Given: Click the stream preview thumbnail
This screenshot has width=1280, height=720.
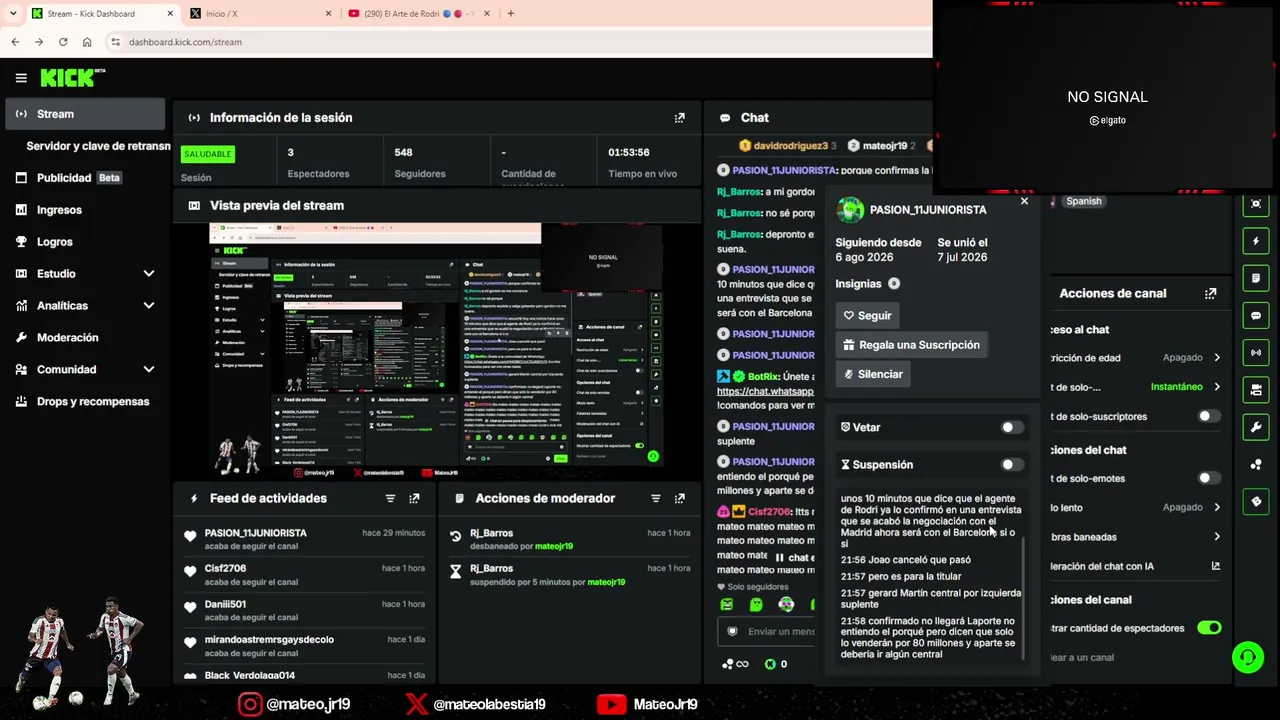Looking at the screenshot, I should [436, 350].
